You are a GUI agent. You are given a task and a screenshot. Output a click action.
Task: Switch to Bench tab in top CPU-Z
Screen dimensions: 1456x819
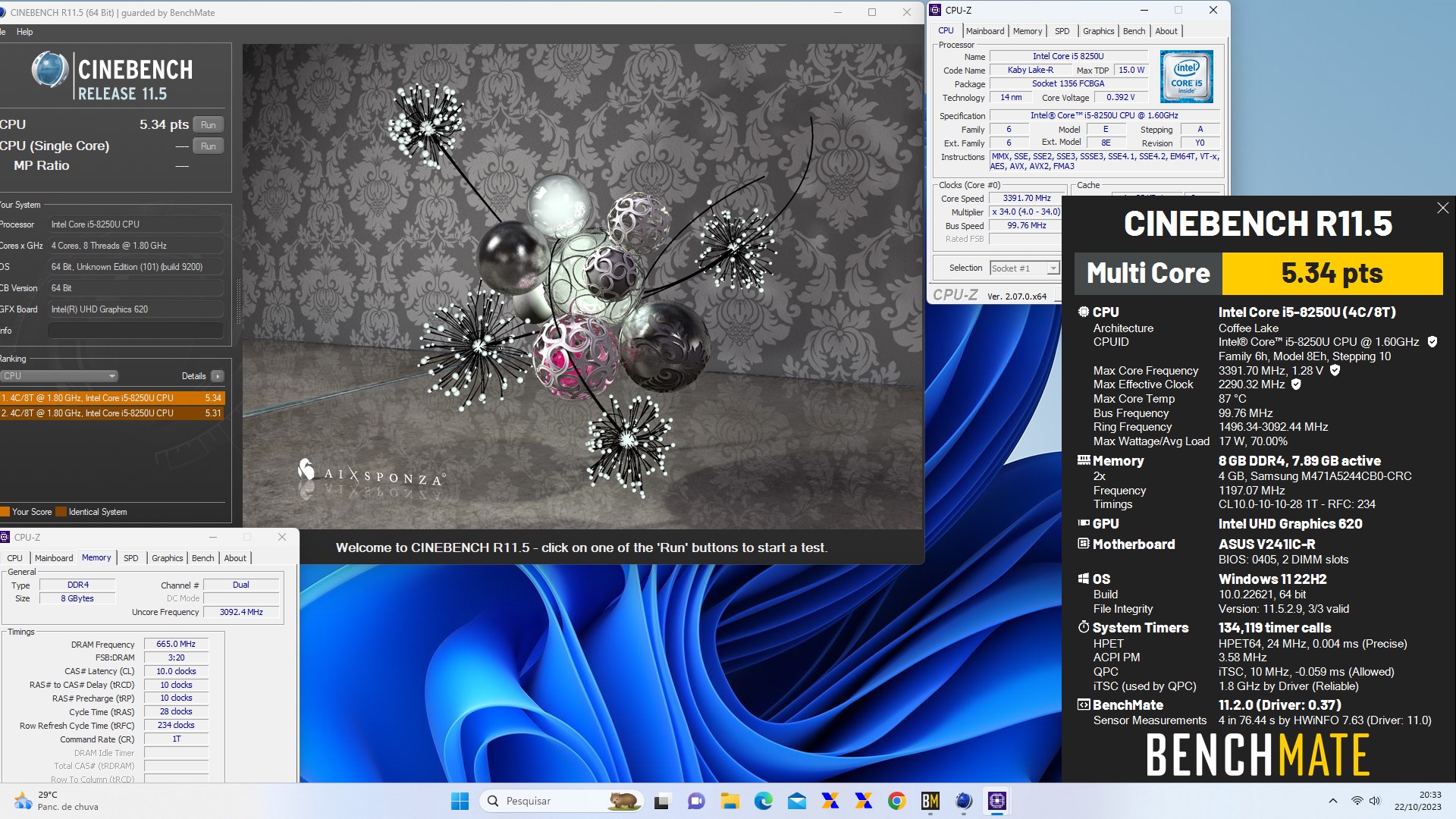tap(1134, 31)
